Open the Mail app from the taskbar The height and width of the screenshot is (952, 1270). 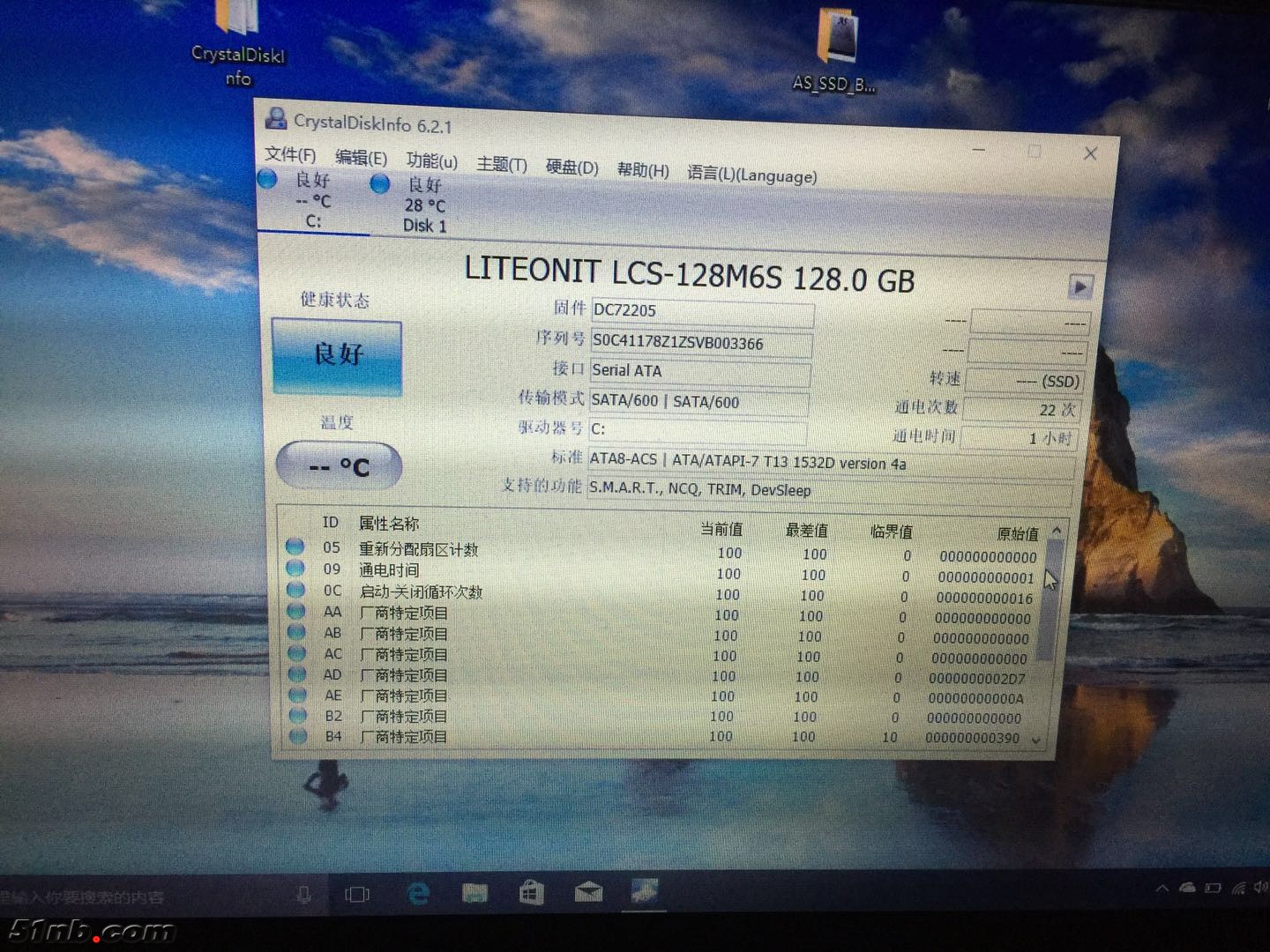[588, 893]
